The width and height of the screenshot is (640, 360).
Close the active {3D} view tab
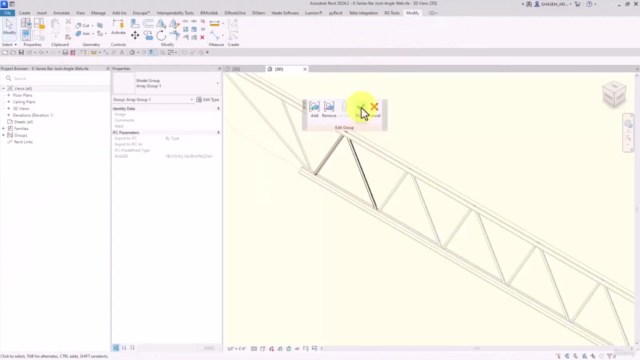304,69
